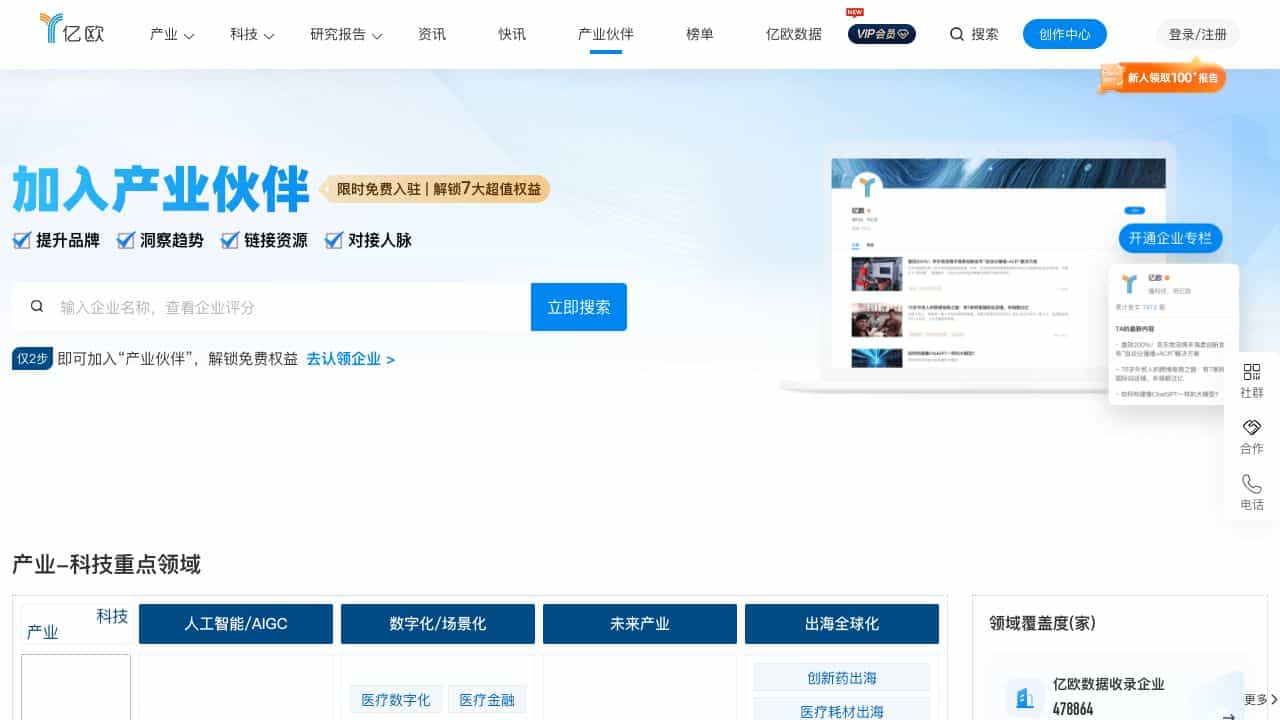Viewport: 1280px width, 720px height.
Task: Select the 产业伙伴 nav tab
Action: (606, 34)
